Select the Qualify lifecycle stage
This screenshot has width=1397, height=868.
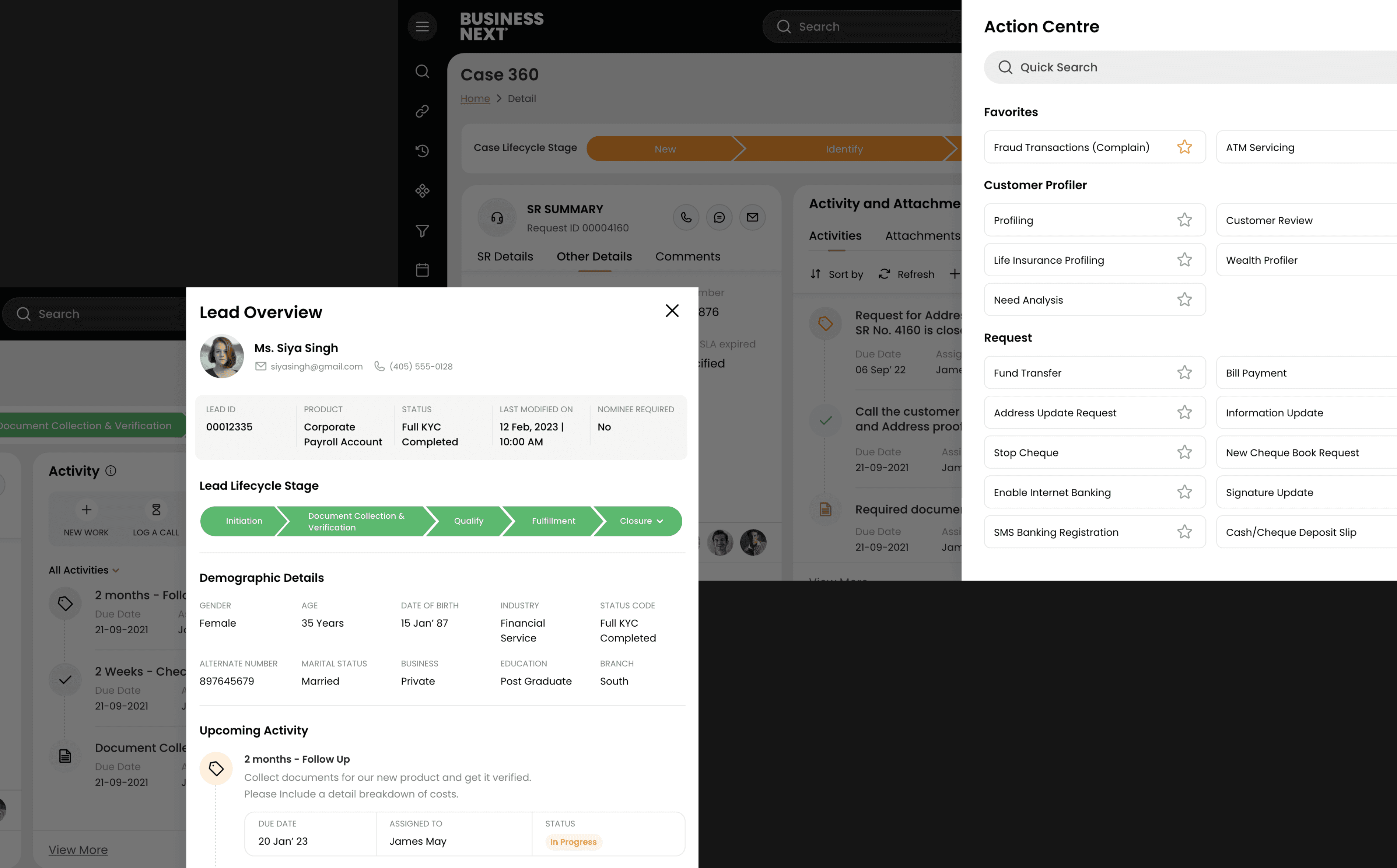pos(468,521)
